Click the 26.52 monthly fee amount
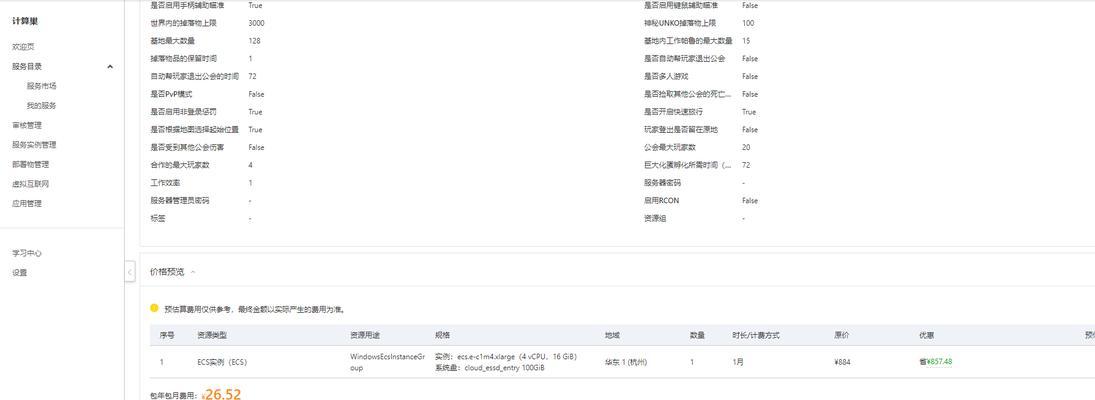Screen dimensions: 1095x400 click(223, 394)
